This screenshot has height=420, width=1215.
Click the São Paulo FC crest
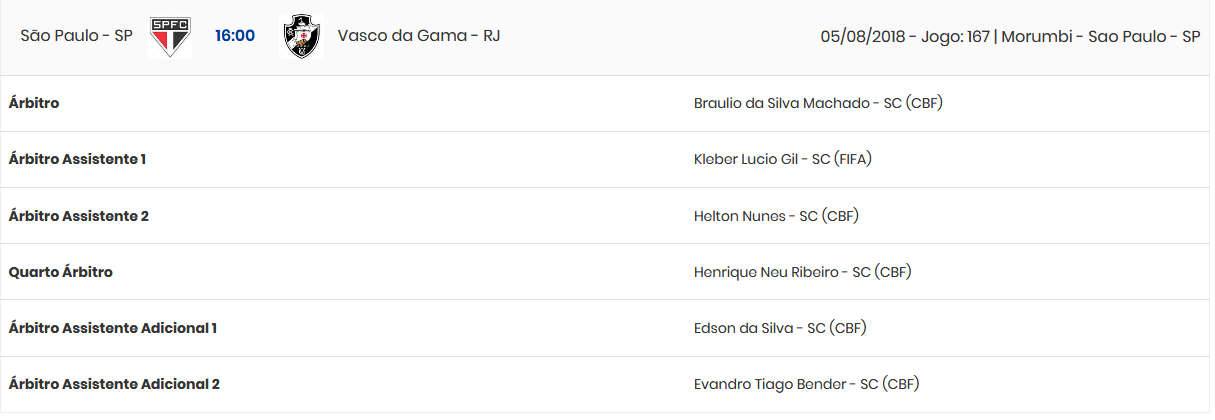[x=169, y=37]
